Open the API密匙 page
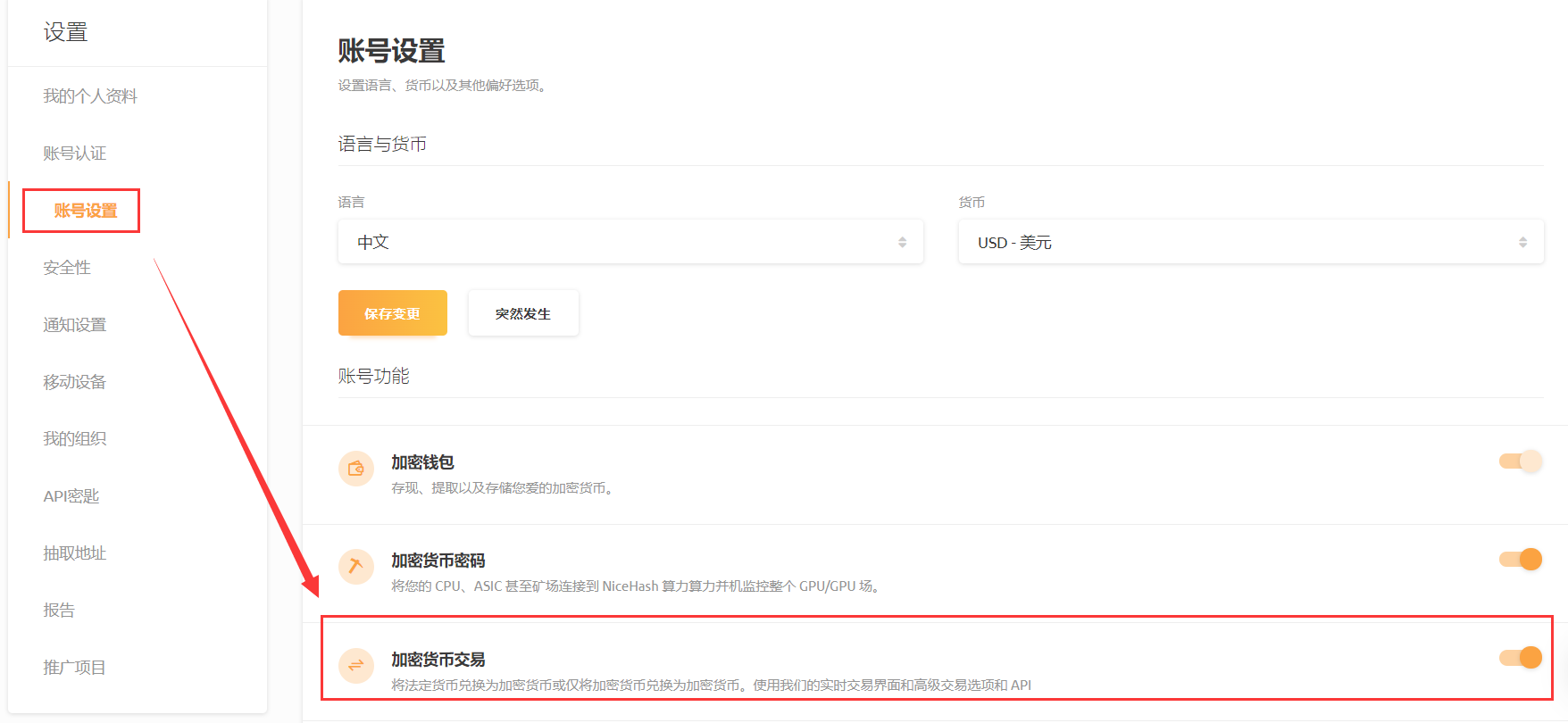 [71, 496]
